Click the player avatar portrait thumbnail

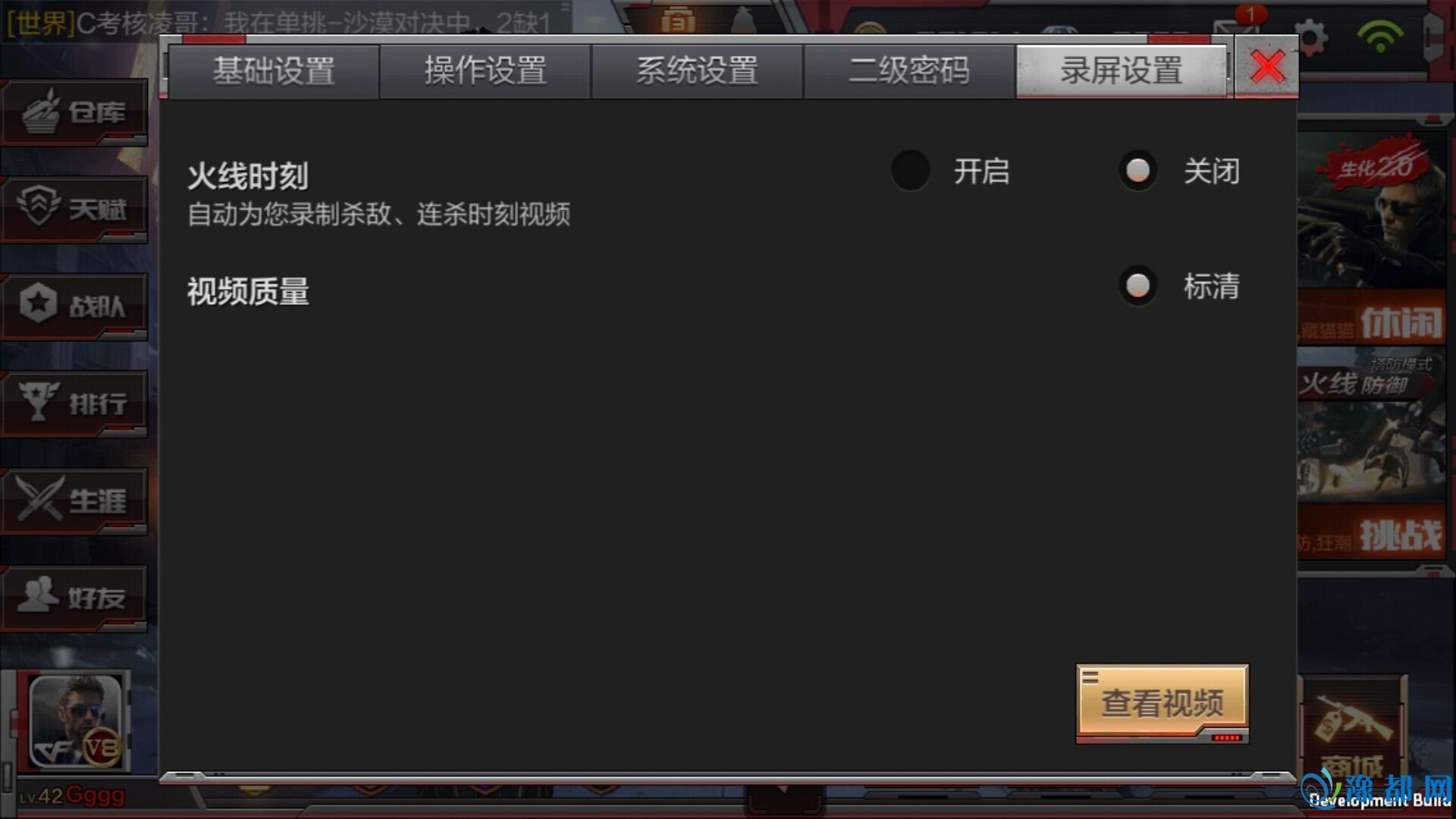pos(75,721)
